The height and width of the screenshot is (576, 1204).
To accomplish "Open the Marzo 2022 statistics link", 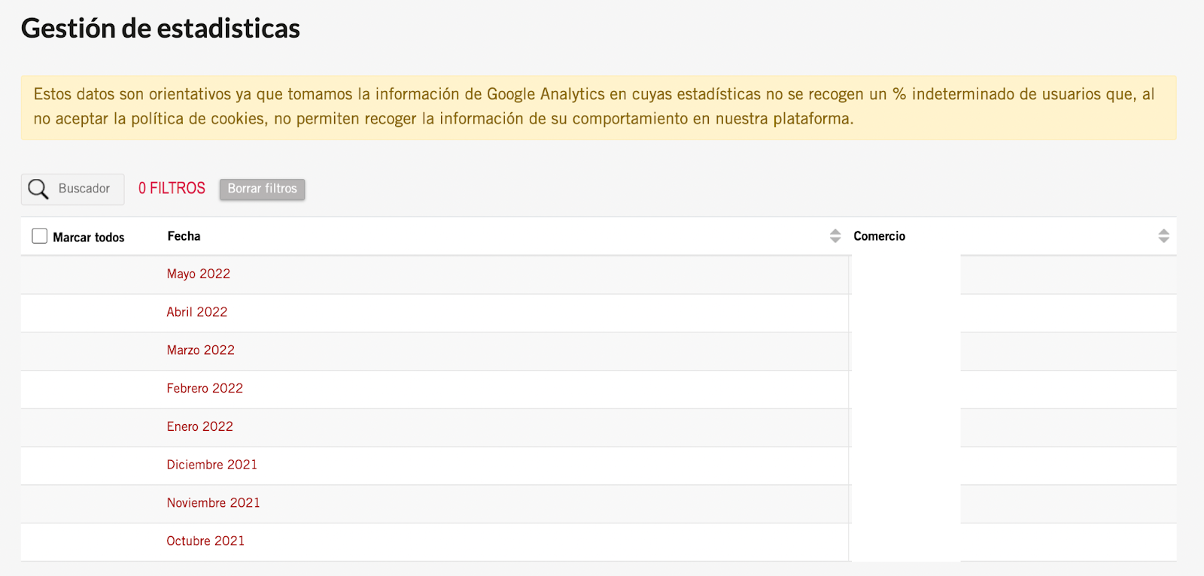I will tap(201, 350).
